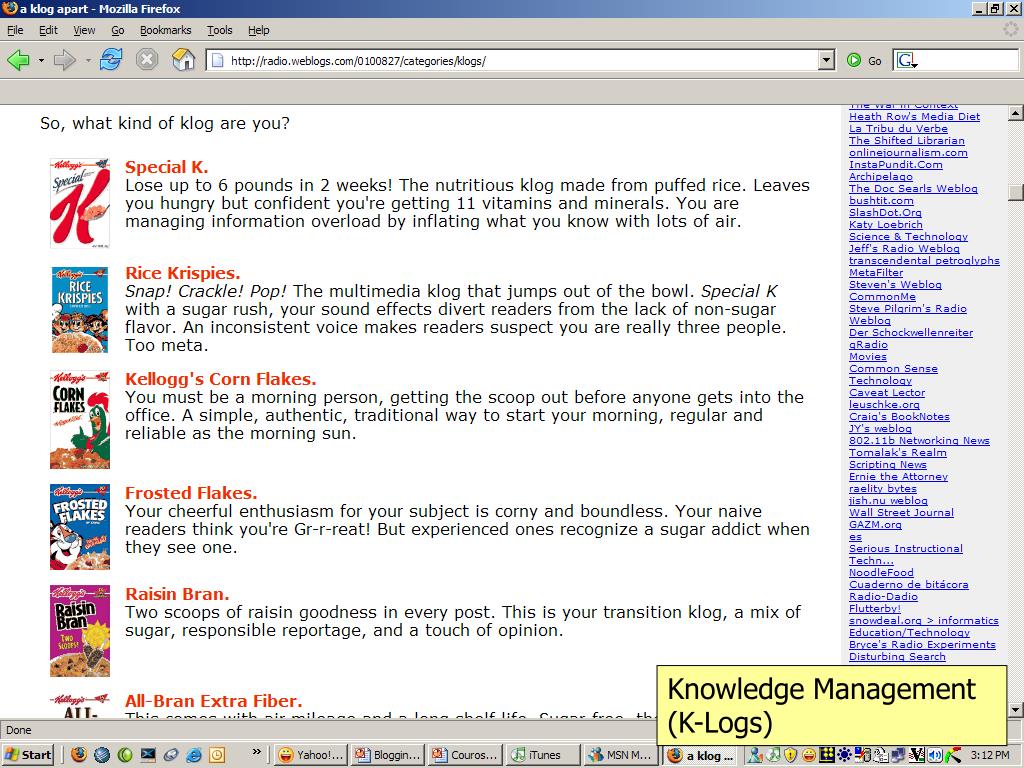Click the yellow security shield tray icon
This screenshot has height=768, width=1024.
[790, 756]
